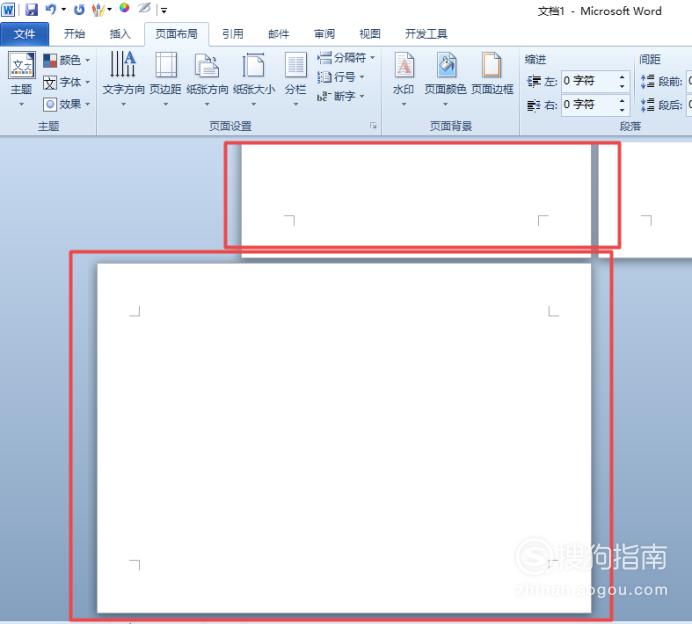The height and width of the screenshot is (624, 692).
Task: Increase the left indent with stepper up arrow
Action: pyautogui.click(x=622, y=76)
